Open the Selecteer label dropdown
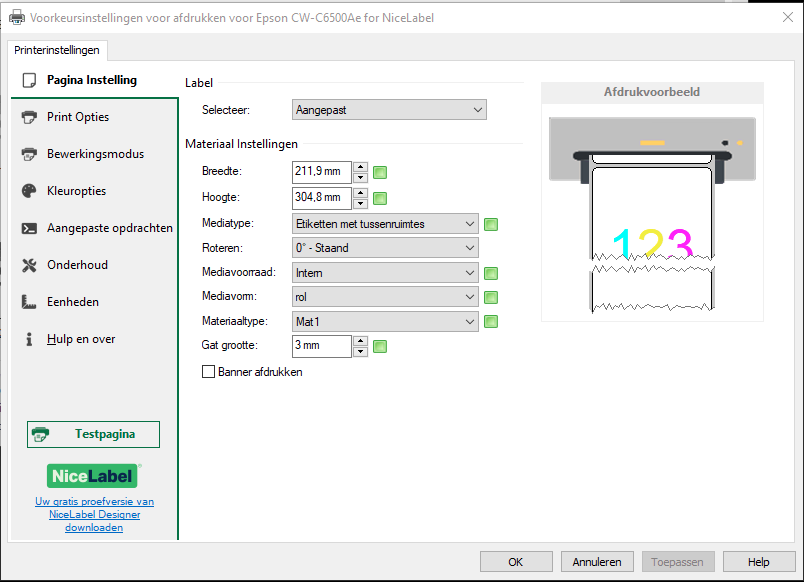This screenshot has width=804, height=582. pyautogui.click(x=389, y=110)
